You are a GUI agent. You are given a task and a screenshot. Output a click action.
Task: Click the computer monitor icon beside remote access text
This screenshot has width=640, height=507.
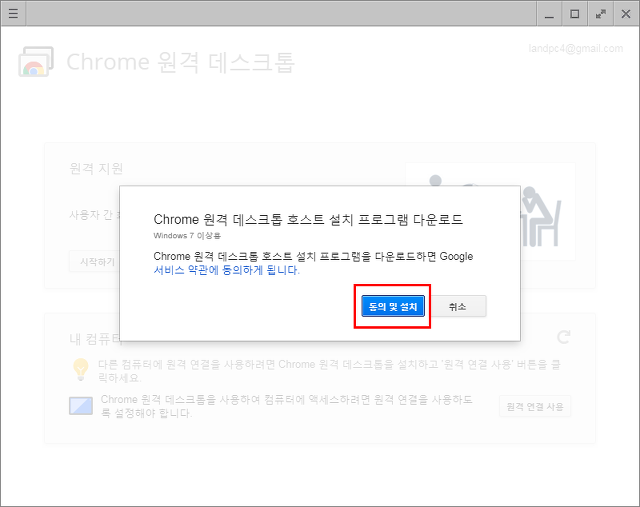(x=81, y=406)
